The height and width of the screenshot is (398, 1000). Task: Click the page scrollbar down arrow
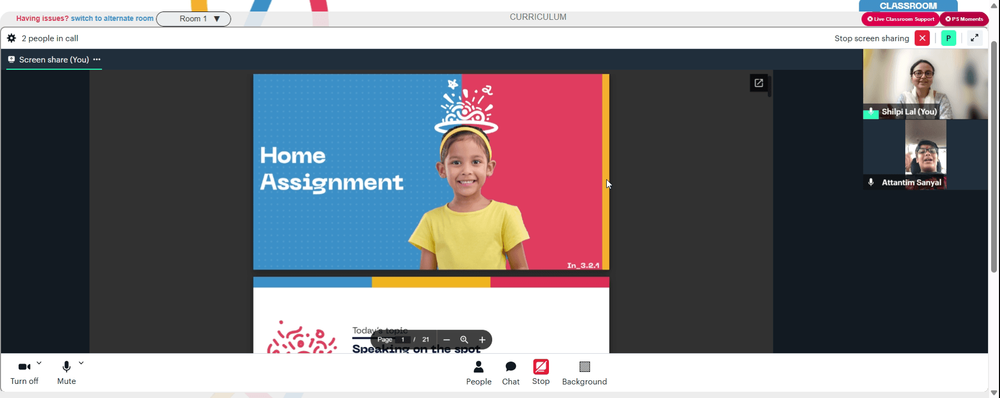(x=994, y=392)
